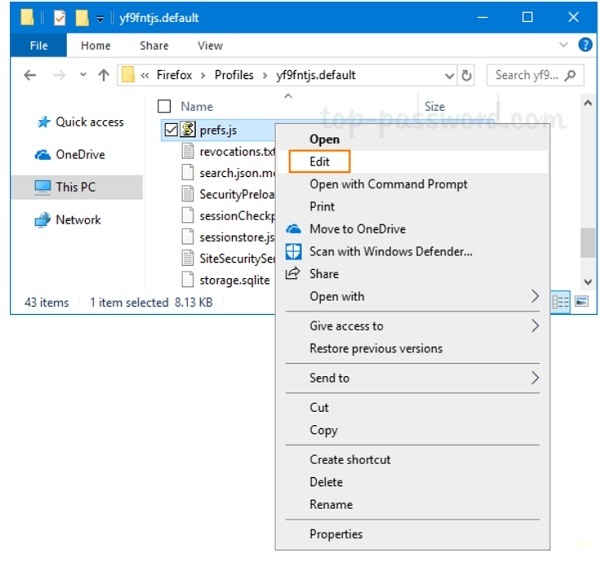Go up one folder level
This screenshot has width=600, height=571.
point(103,75)
